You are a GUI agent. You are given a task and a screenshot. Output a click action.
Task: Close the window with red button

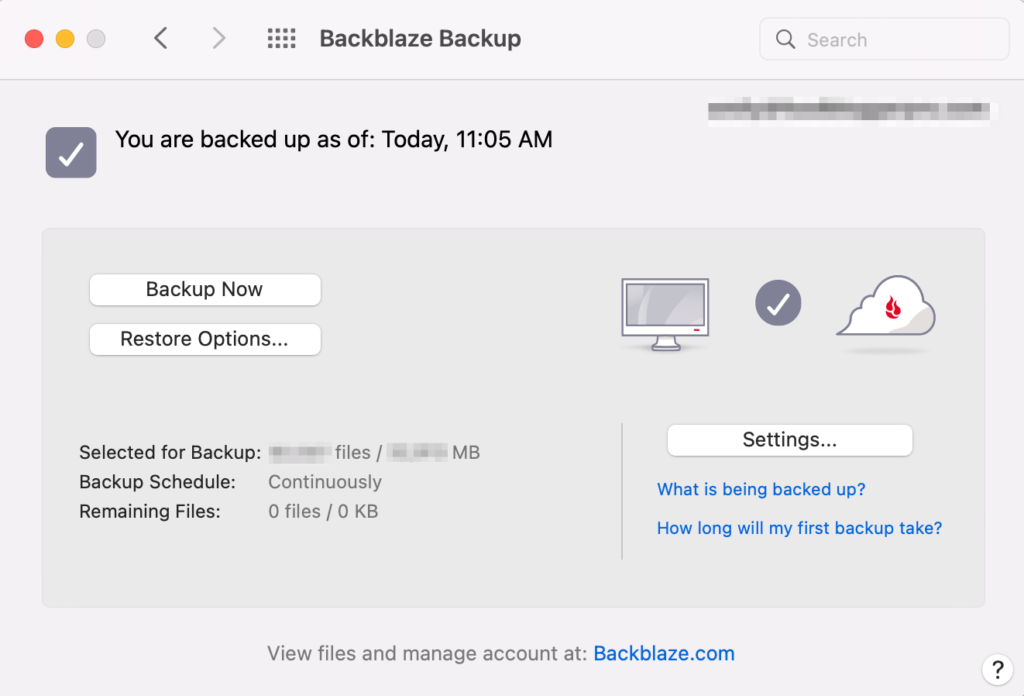(x=34, y=39)
